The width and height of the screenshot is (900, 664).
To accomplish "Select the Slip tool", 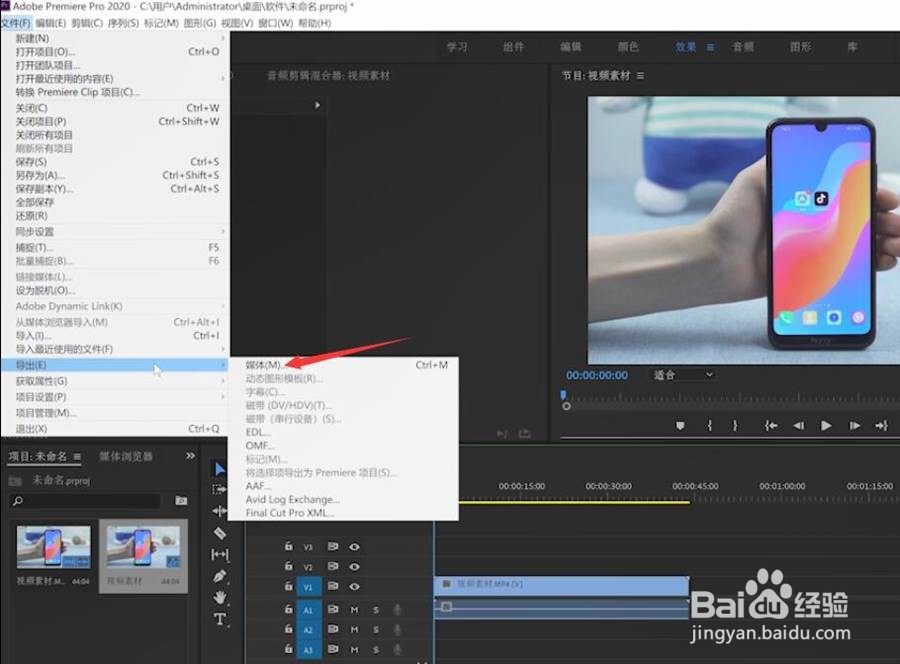I will (220, 554).
